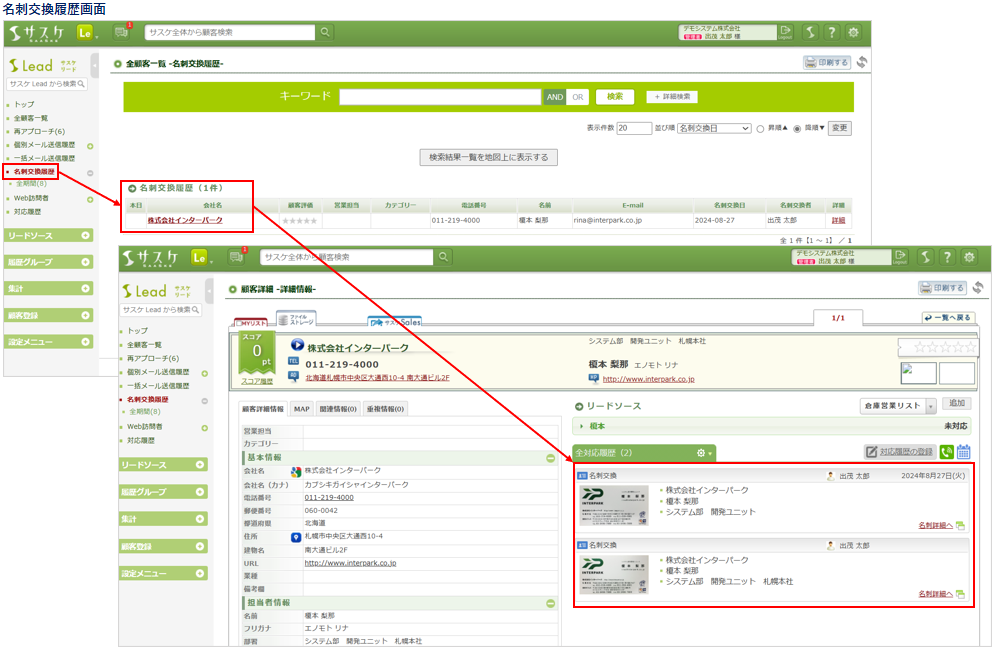994x649 pixels.
Task: Click 検索結果一覧を地図上に表示する button
Action: pyautogui.click(x=489, y=157)
